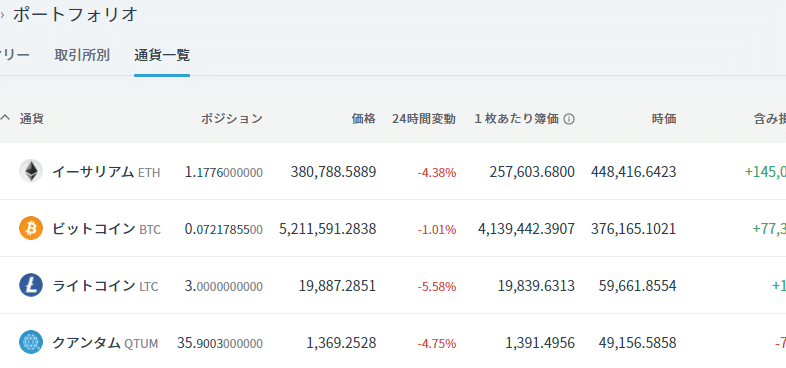Click the Litecoin blue logo icon
Image resolution: width=786 pixels, height=368 pixels.
point(31,286)
